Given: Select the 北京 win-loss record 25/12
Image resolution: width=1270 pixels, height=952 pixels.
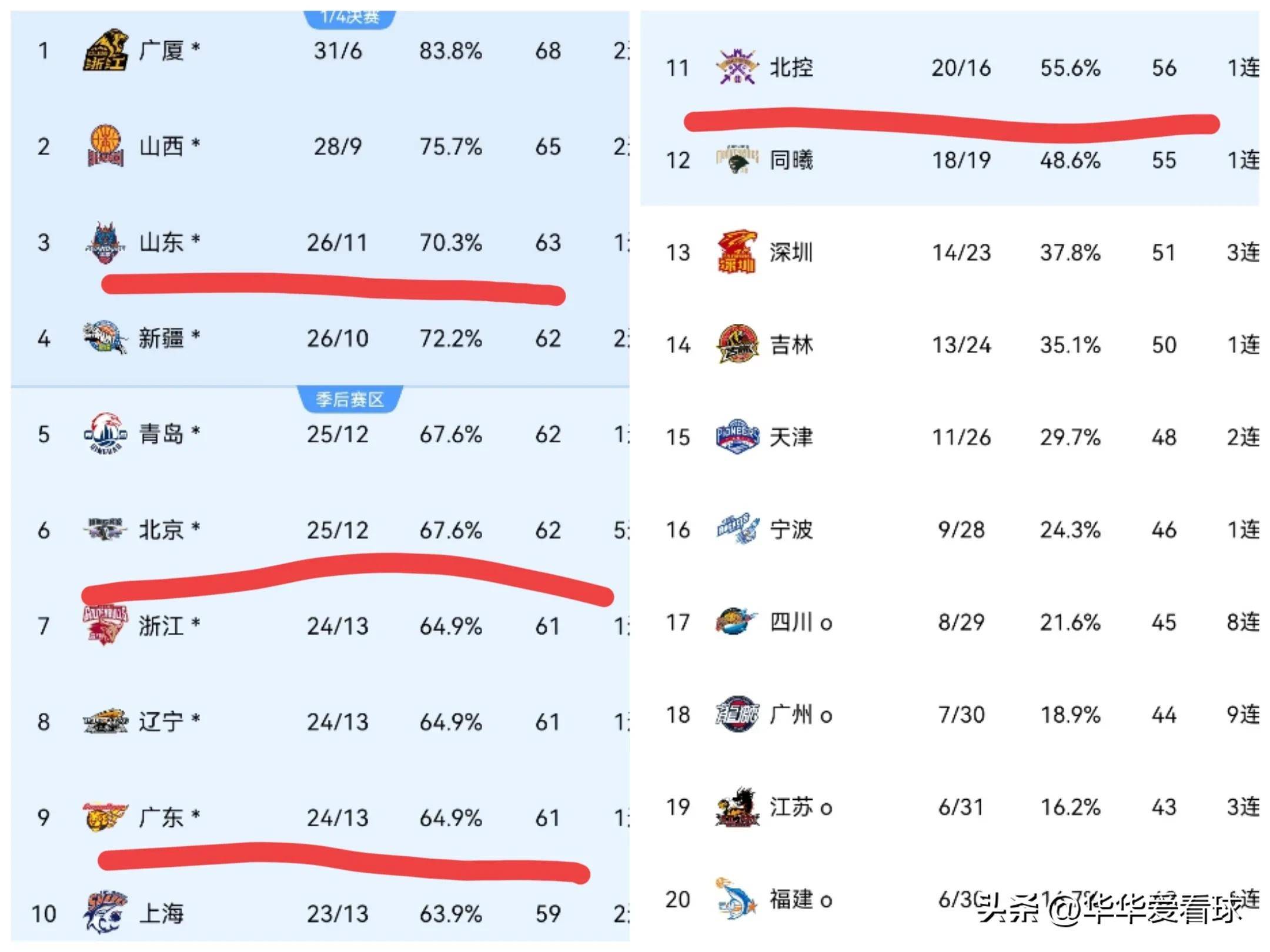Looking at the screenshot, I should click(337, 530).
